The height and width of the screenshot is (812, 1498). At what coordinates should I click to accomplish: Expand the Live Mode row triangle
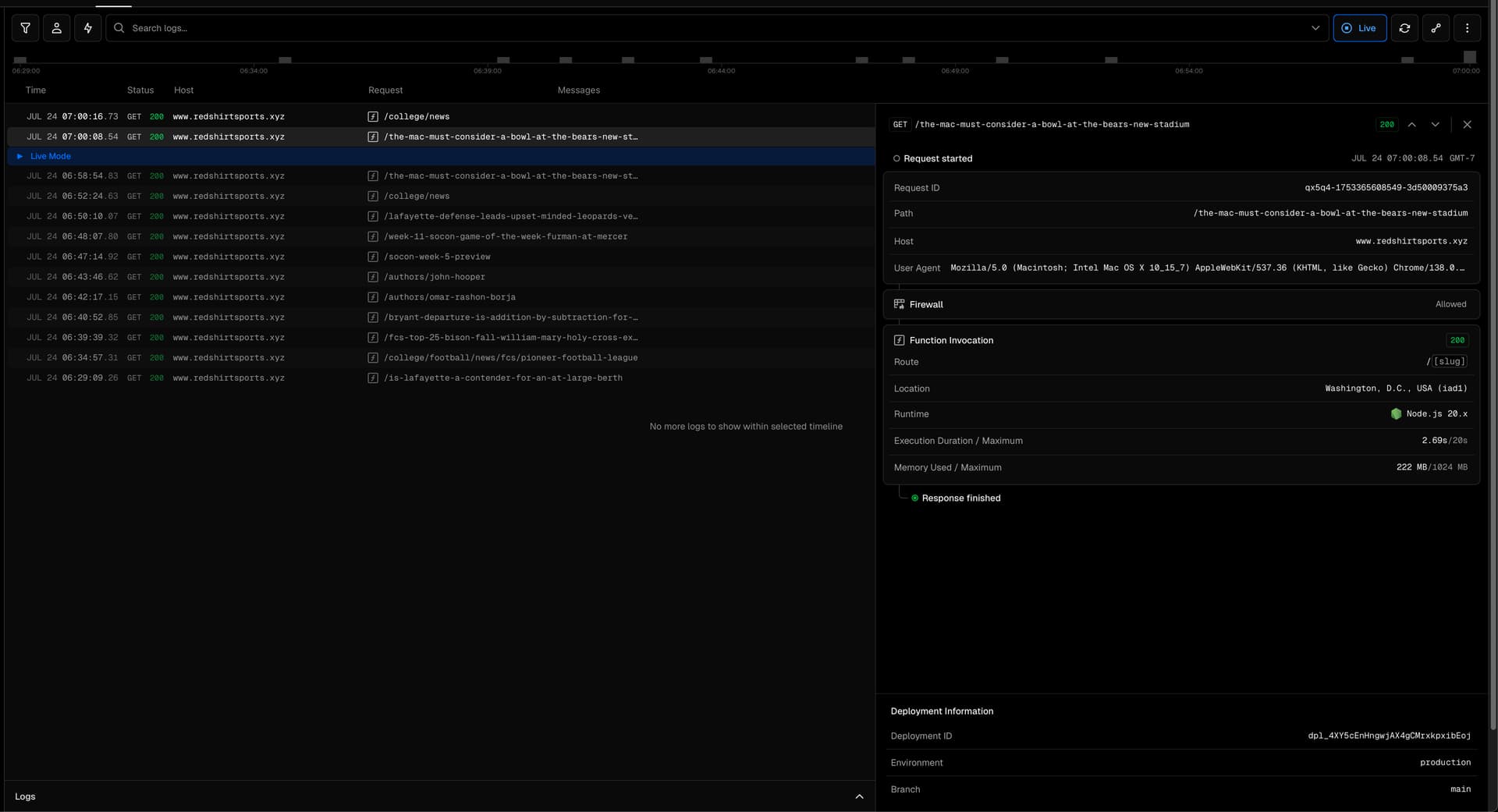pos(20,157)
